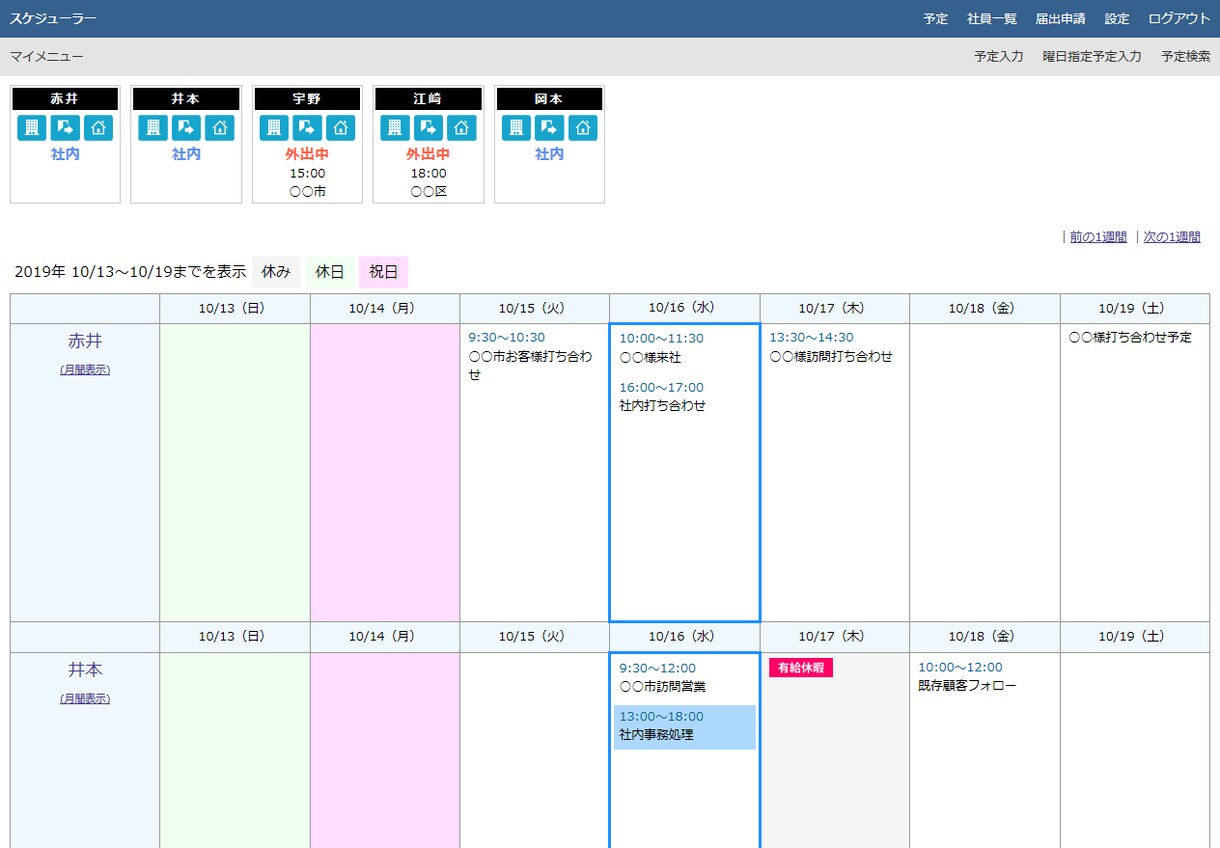Select the home icon on 井本's card
The image size is (1220, 848).
(x=219, y=128)
